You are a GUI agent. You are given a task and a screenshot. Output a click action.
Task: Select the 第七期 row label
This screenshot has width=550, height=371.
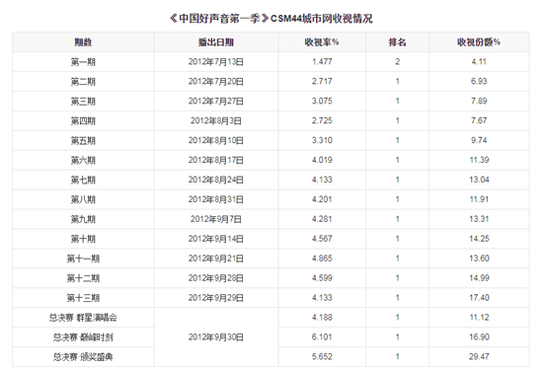coord(83,180)
